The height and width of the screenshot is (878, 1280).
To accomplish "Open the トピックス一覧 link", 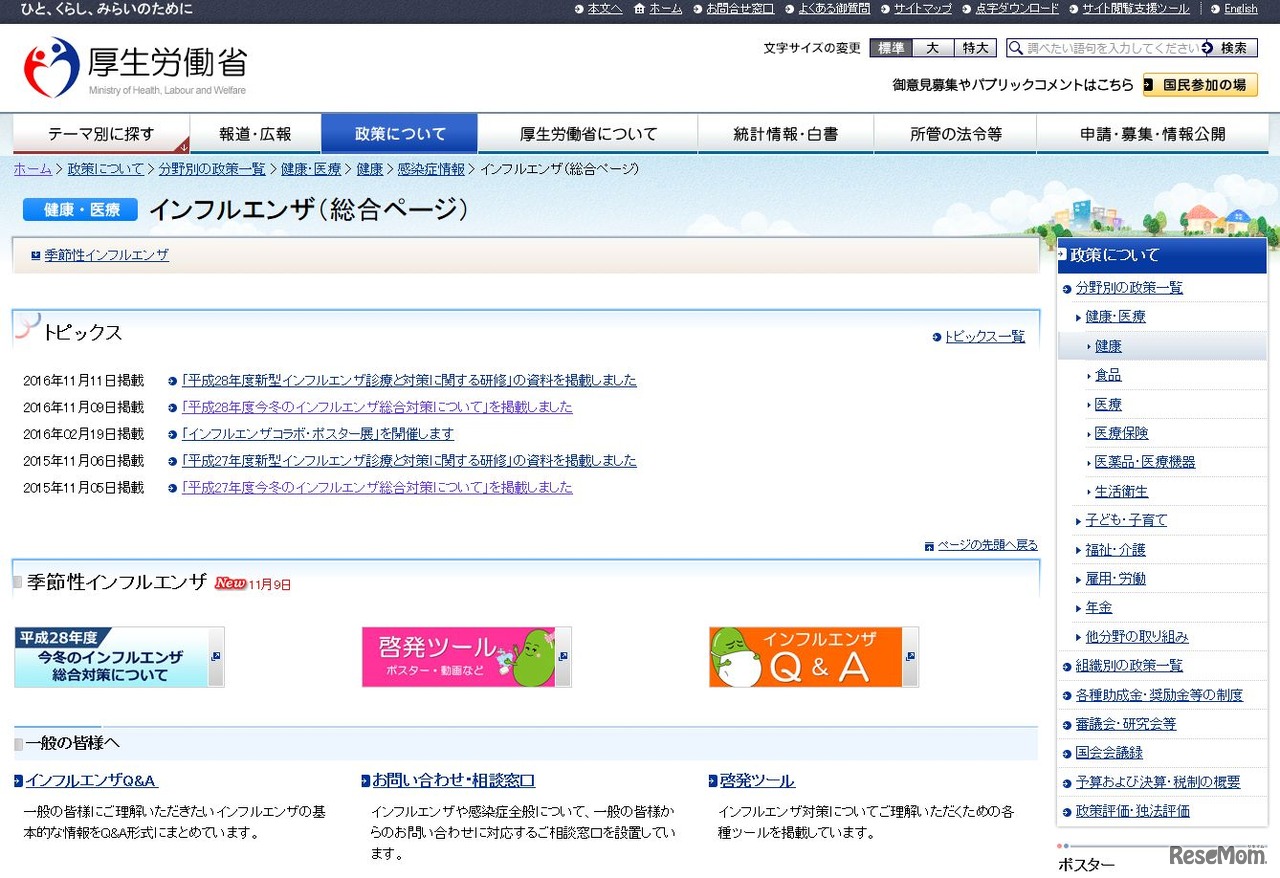I will [984, 337].
